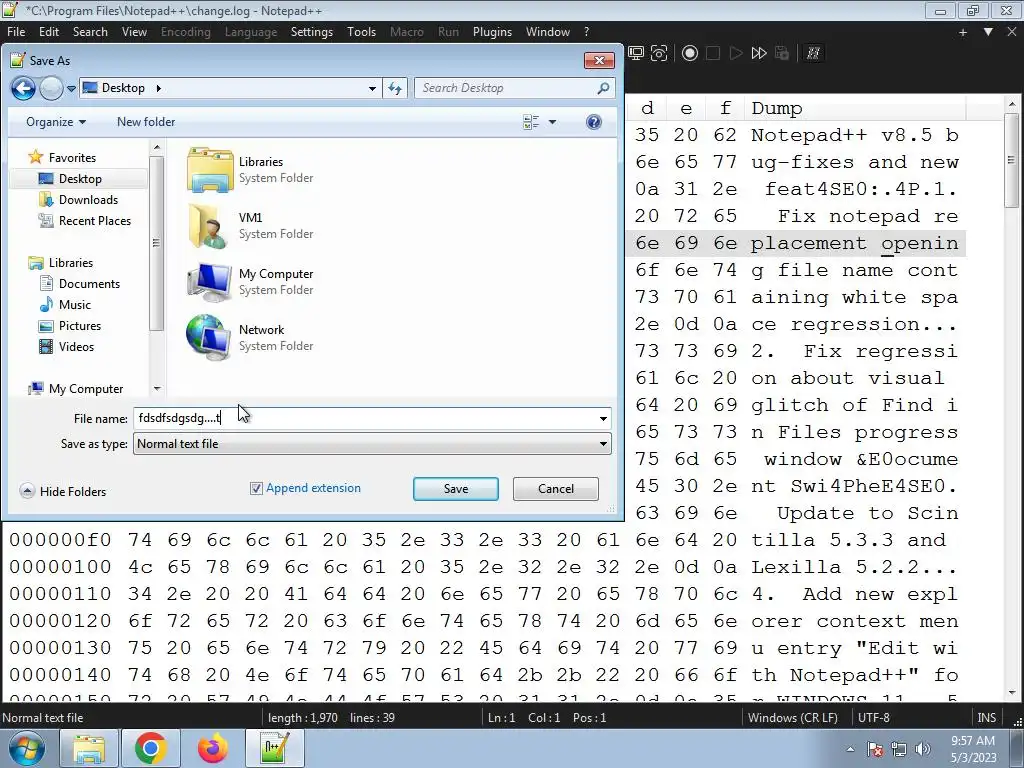Click Windows (CR LF) in status bar
This screenshot has width=1024, height=768.
[x=792, y=718]
